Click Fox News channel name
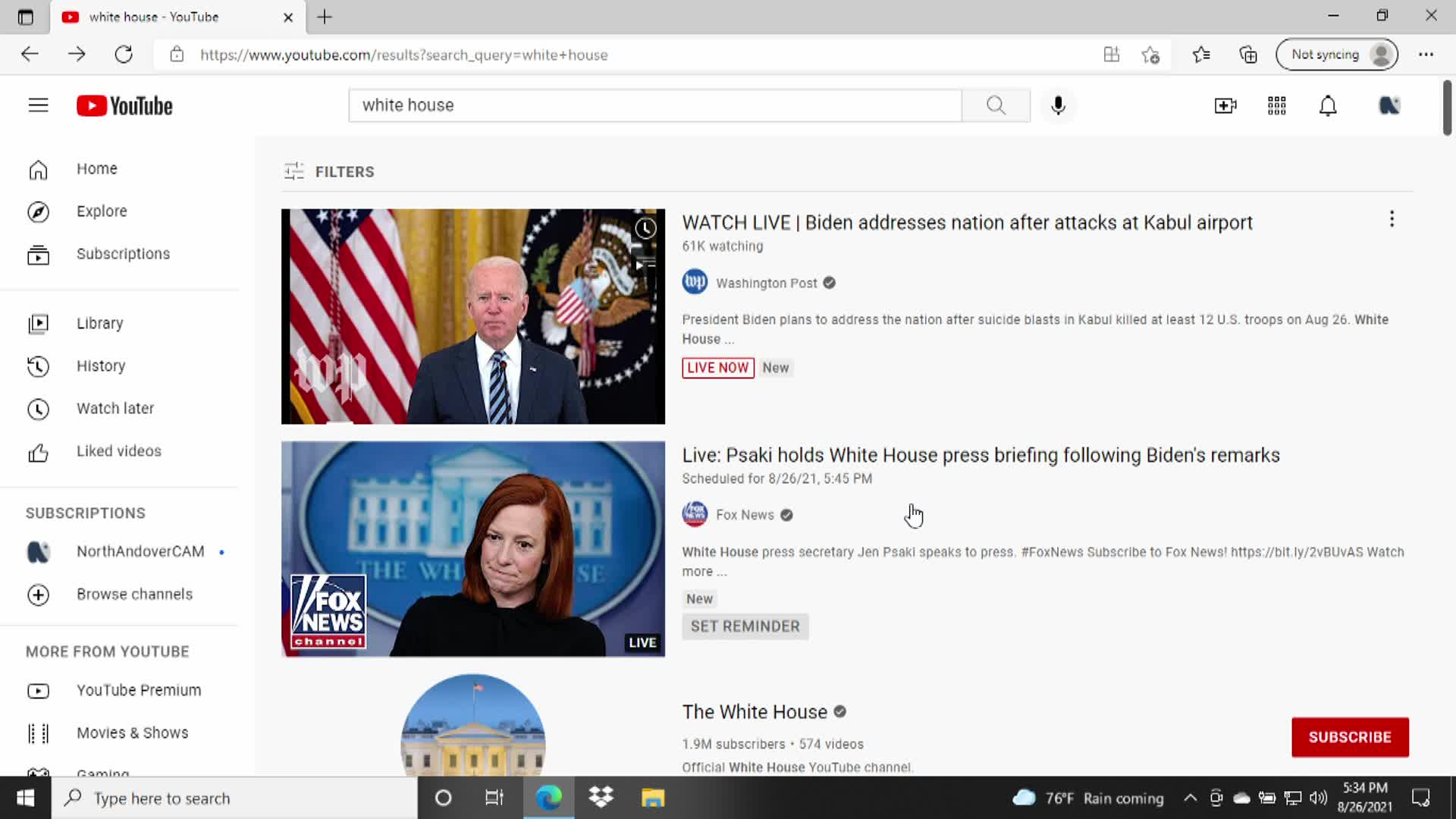 click(745, 515)
